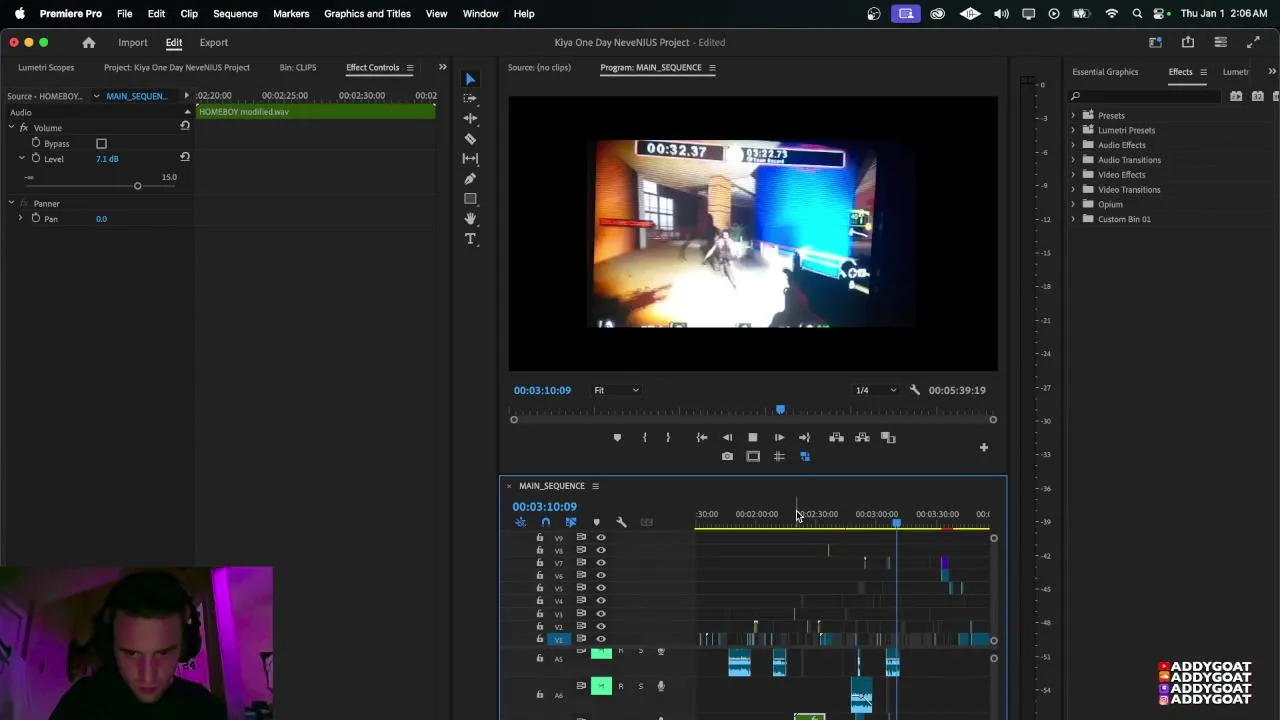Open Graphics and Titles menu
The image size is (1280, 720).
tap(367, 14)
